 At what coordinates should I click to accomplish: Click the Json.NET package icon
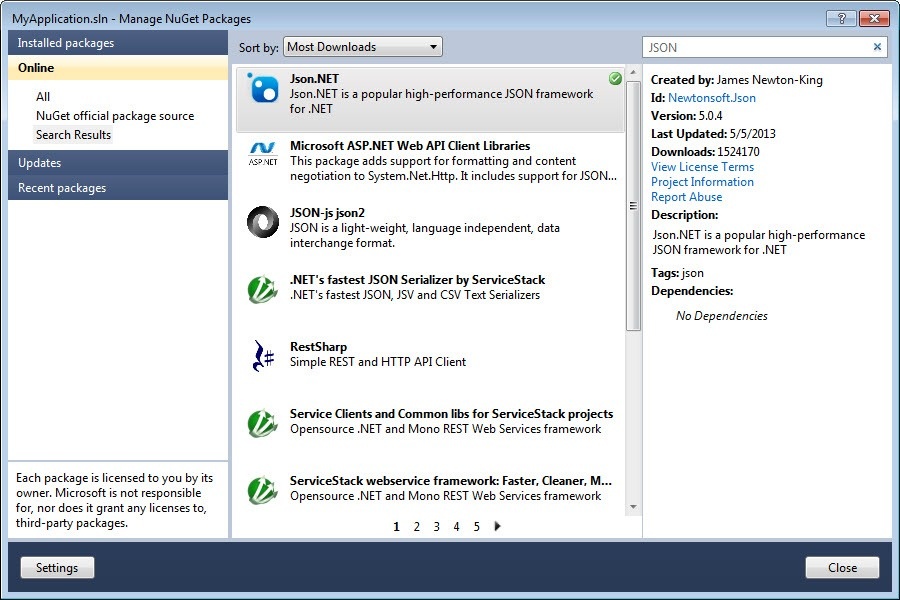[x=263, y=90]
